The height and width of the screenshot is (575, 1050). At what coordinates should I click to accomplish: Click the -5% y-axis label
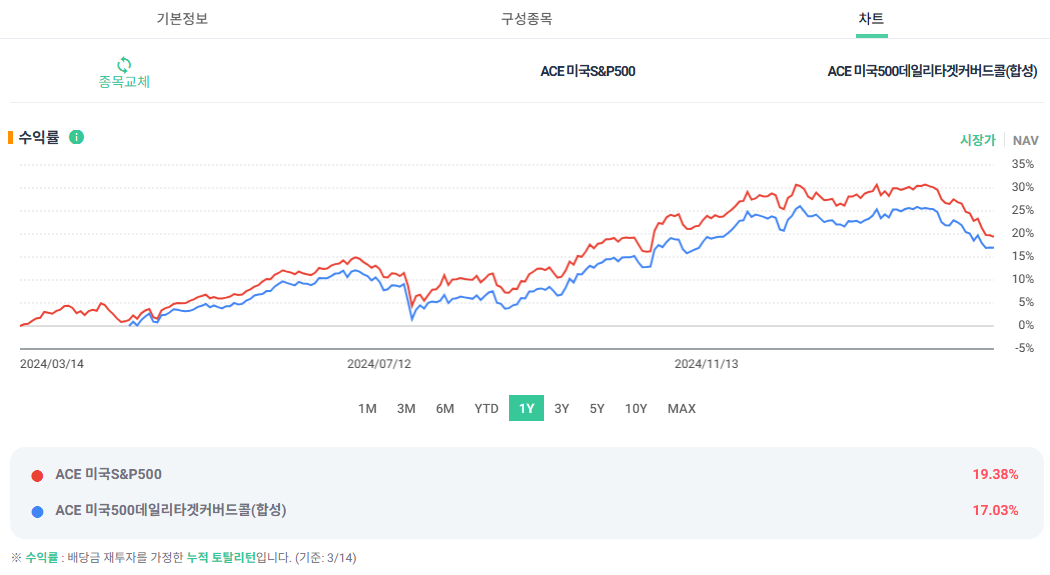pyautogui.click(x=1024, y=348)
